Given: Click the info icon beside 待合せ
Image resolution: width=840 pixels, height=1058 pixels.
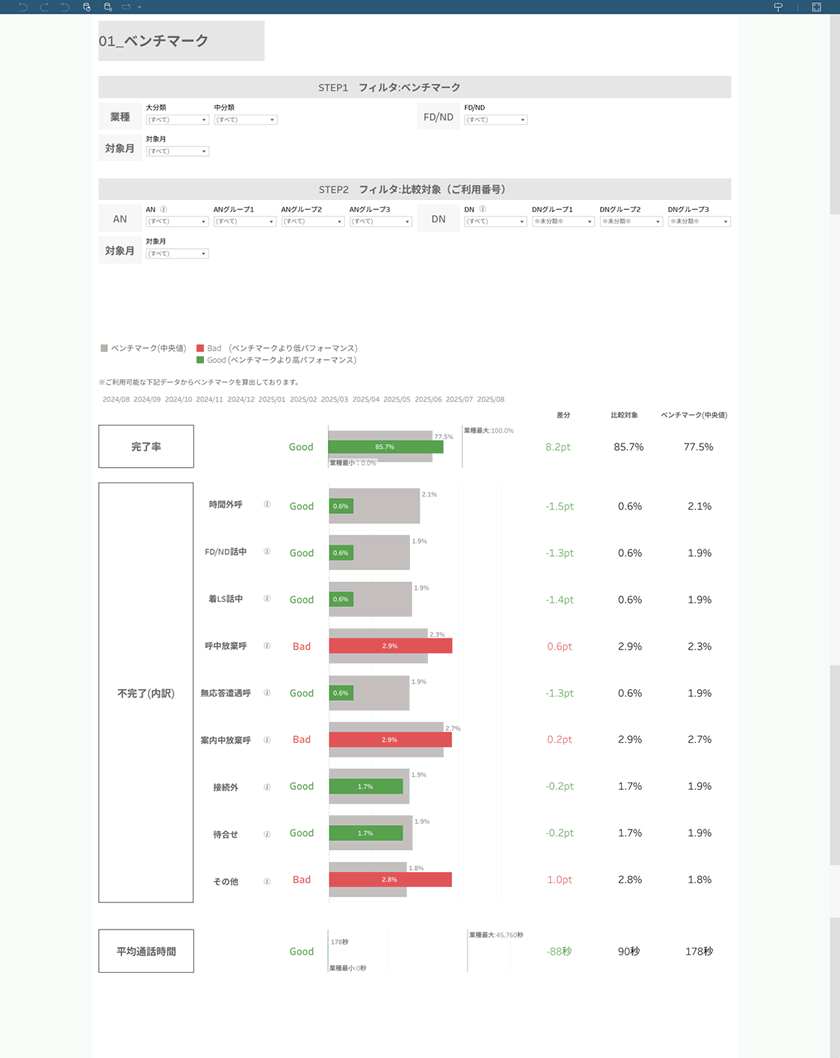Looking at the screenshot, I should pos(267,833).
